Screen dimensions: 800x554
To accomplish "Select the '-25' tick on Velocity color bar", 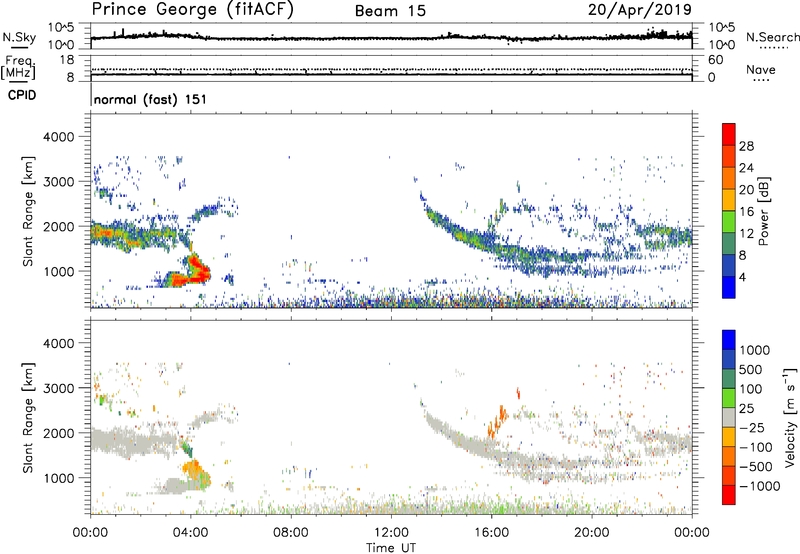I will pos(752,428).
